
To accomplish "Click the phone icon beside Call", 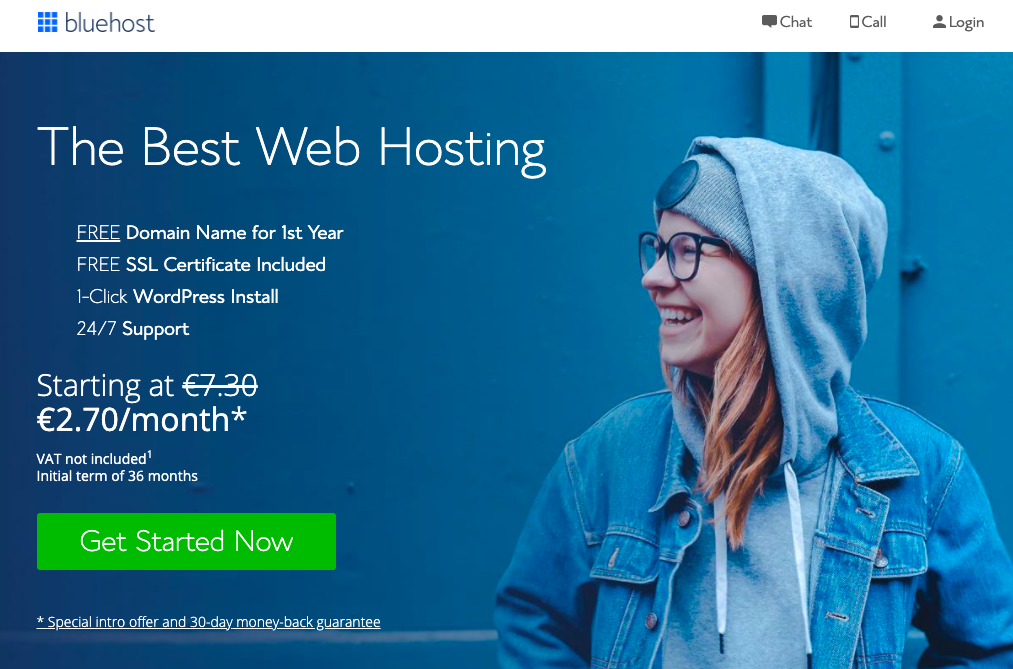I will coord(854,22).
